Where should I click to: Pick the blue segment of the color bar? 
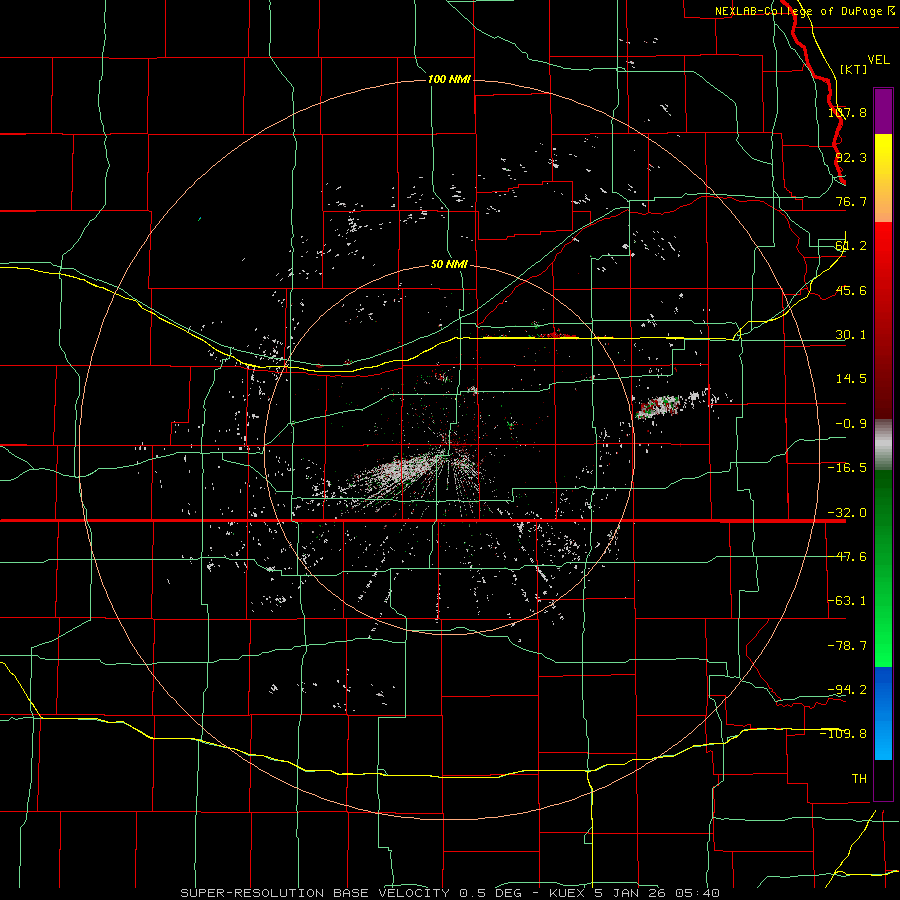coord(883,713)
